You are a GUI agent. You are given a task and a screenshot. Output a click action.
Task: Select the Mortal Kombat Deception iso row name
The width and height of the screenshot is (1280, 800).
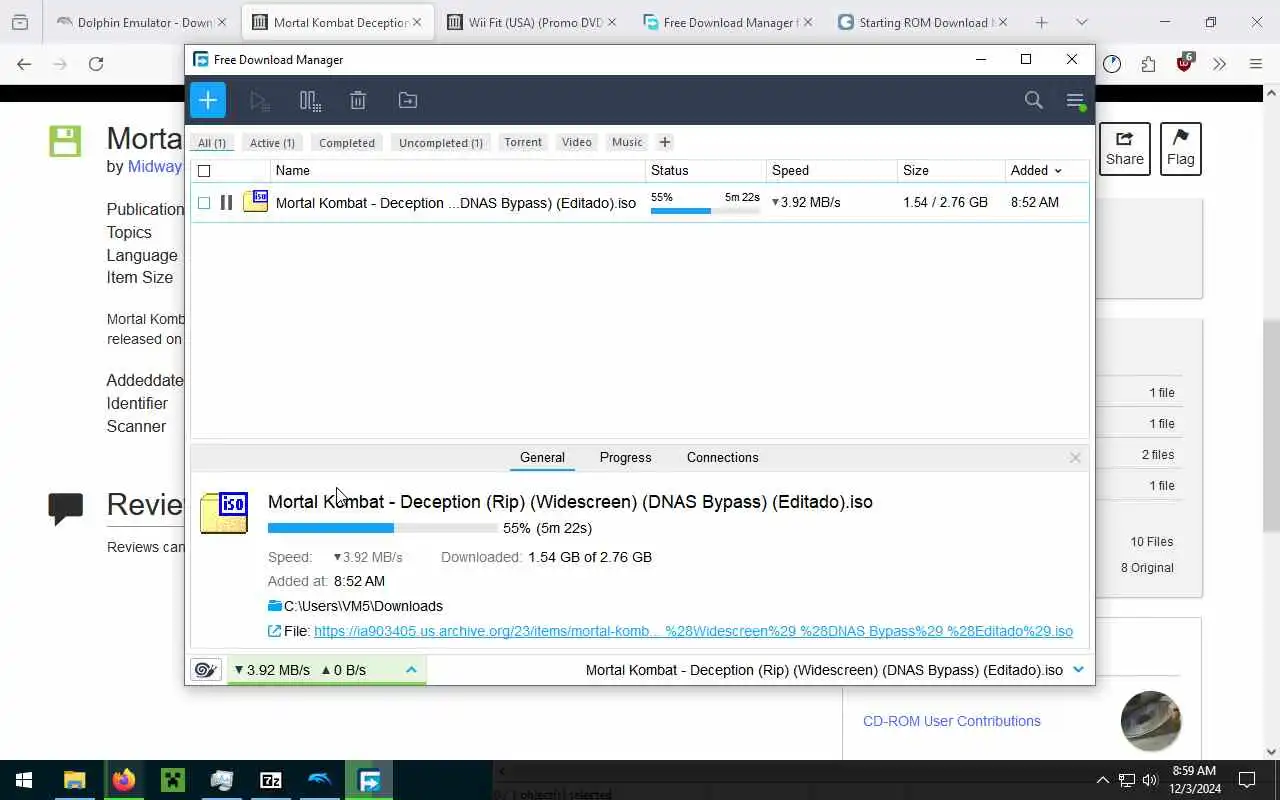(456, 203)
